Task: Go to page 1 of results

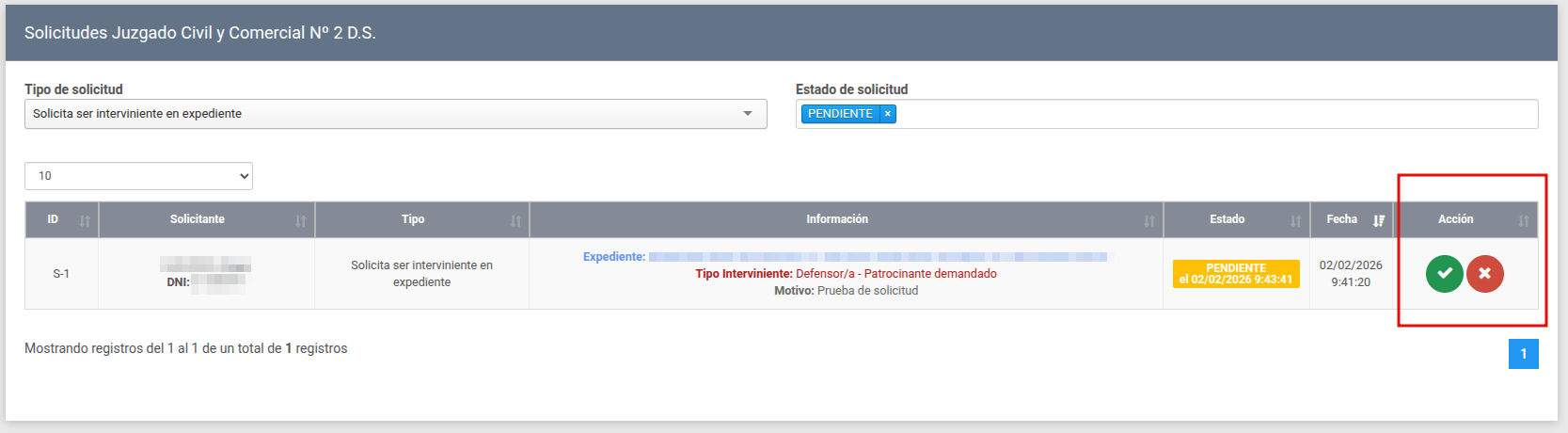Action: pyautogui.click(x=1523, y=354)
